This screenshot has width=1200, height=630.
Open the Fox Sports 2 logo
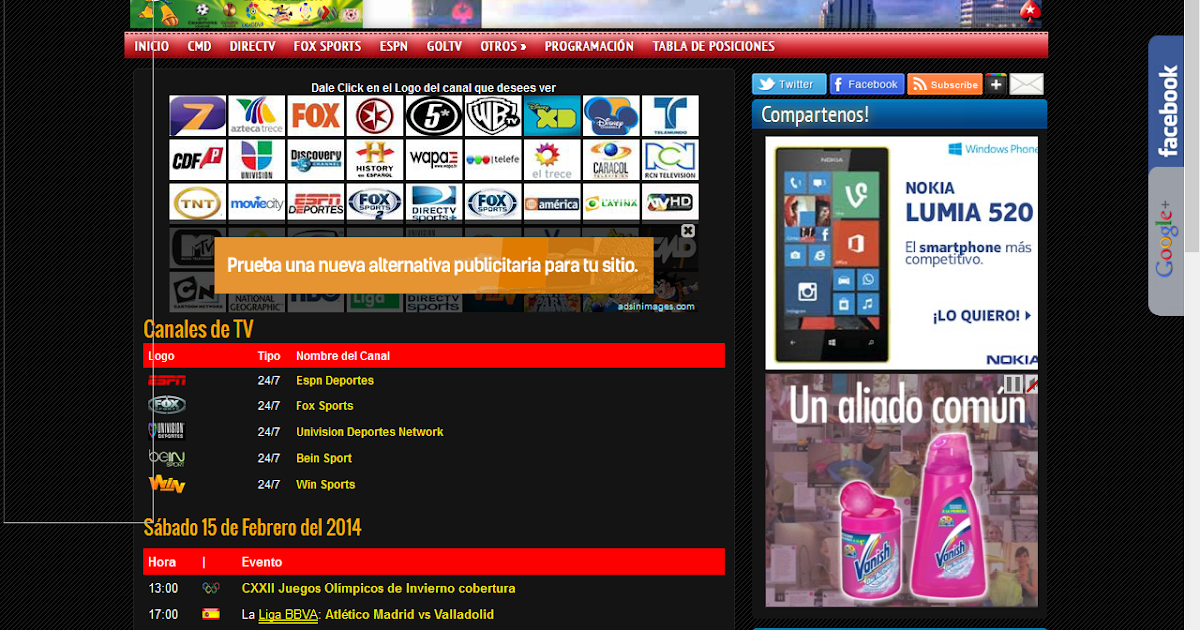(375, 203)
